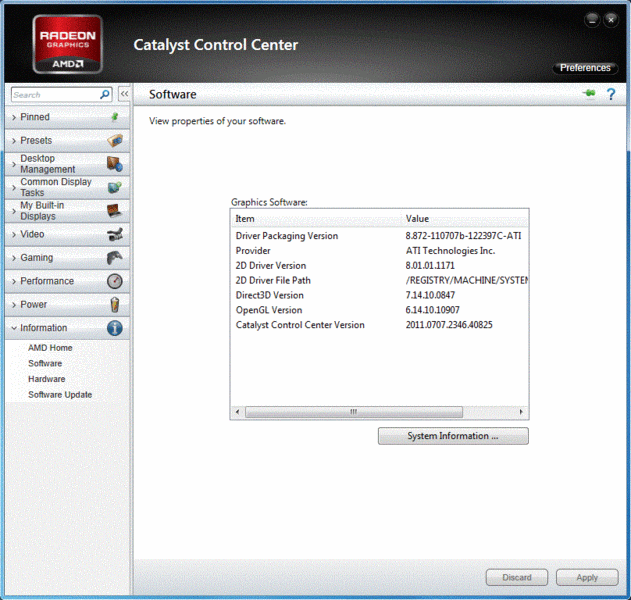
Task: Click the Discard button
Action: click(x=517, y=577)
